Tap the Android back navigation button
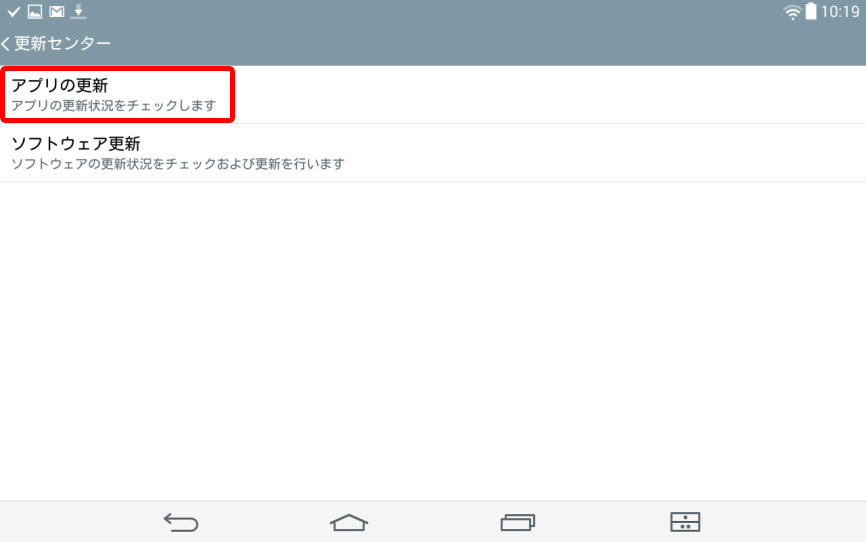Viewport: 866px width, 542px height. pyautogui.click(x=181, y=522)
